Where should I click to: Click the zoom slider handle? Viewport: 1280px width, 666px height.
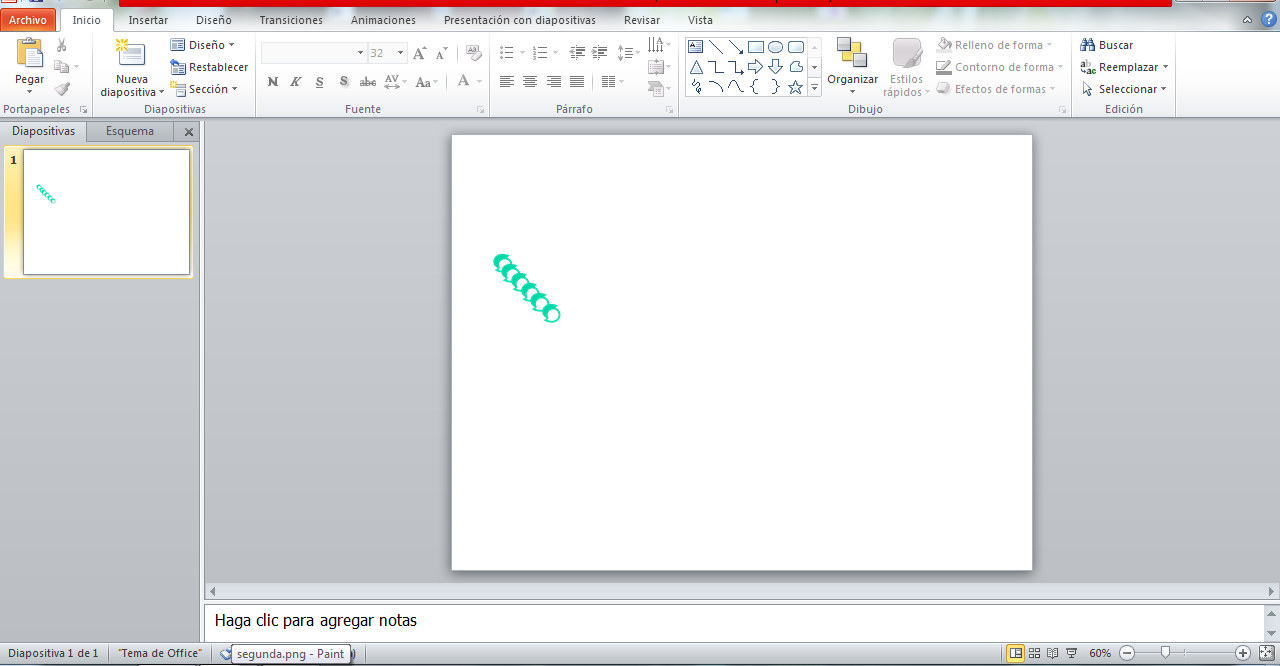[x=1165, y=653]
